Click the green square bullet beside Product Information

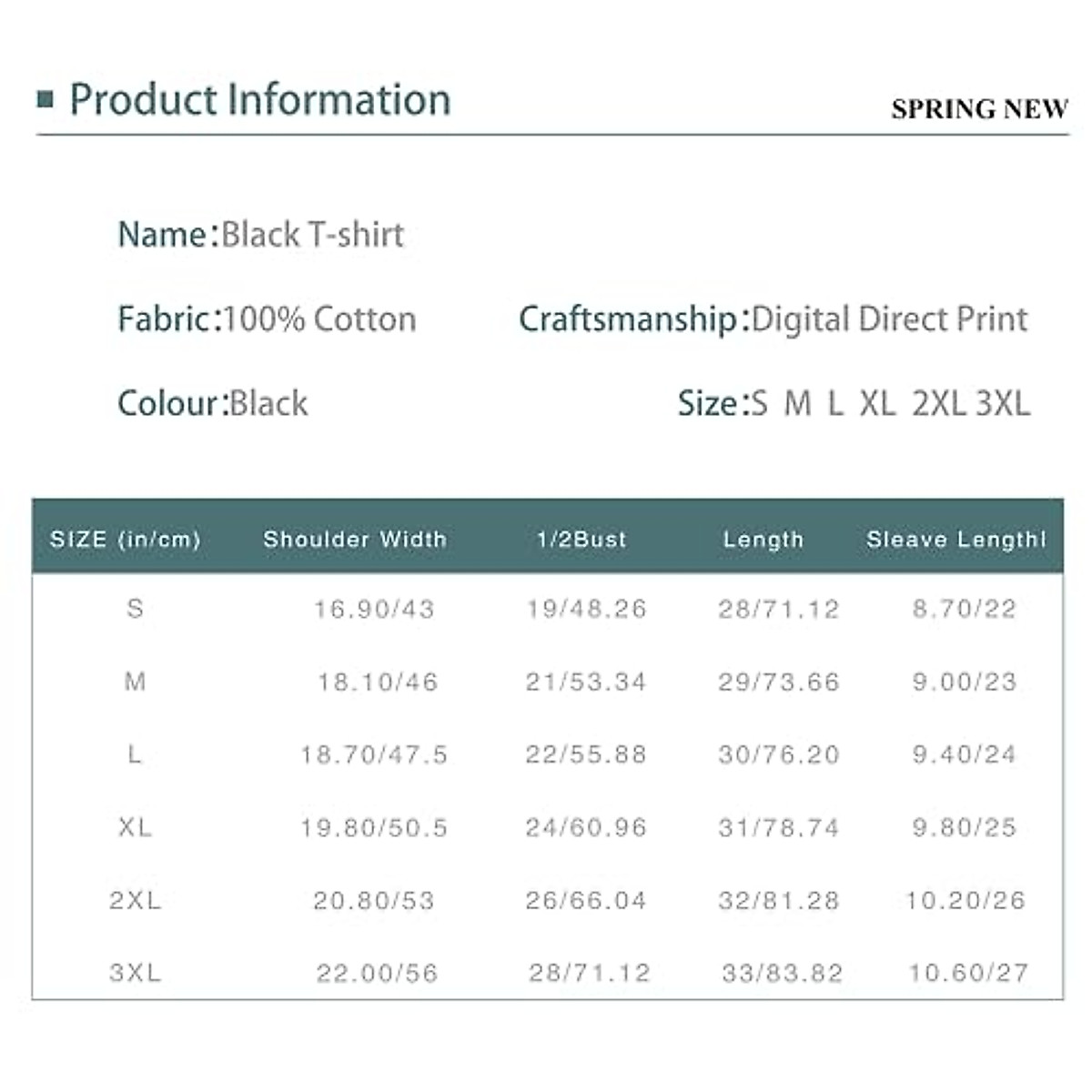45,99
